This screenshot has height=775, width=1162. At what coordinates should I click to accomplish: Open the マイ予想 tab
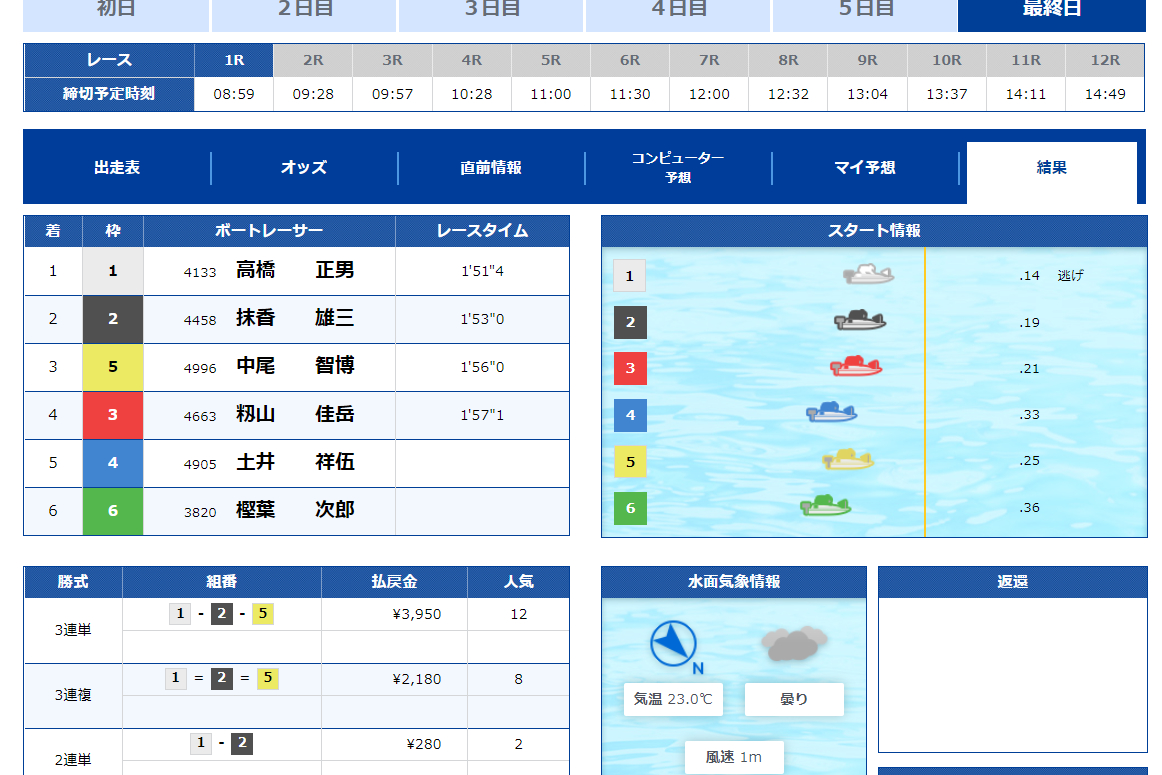[865, 167]
